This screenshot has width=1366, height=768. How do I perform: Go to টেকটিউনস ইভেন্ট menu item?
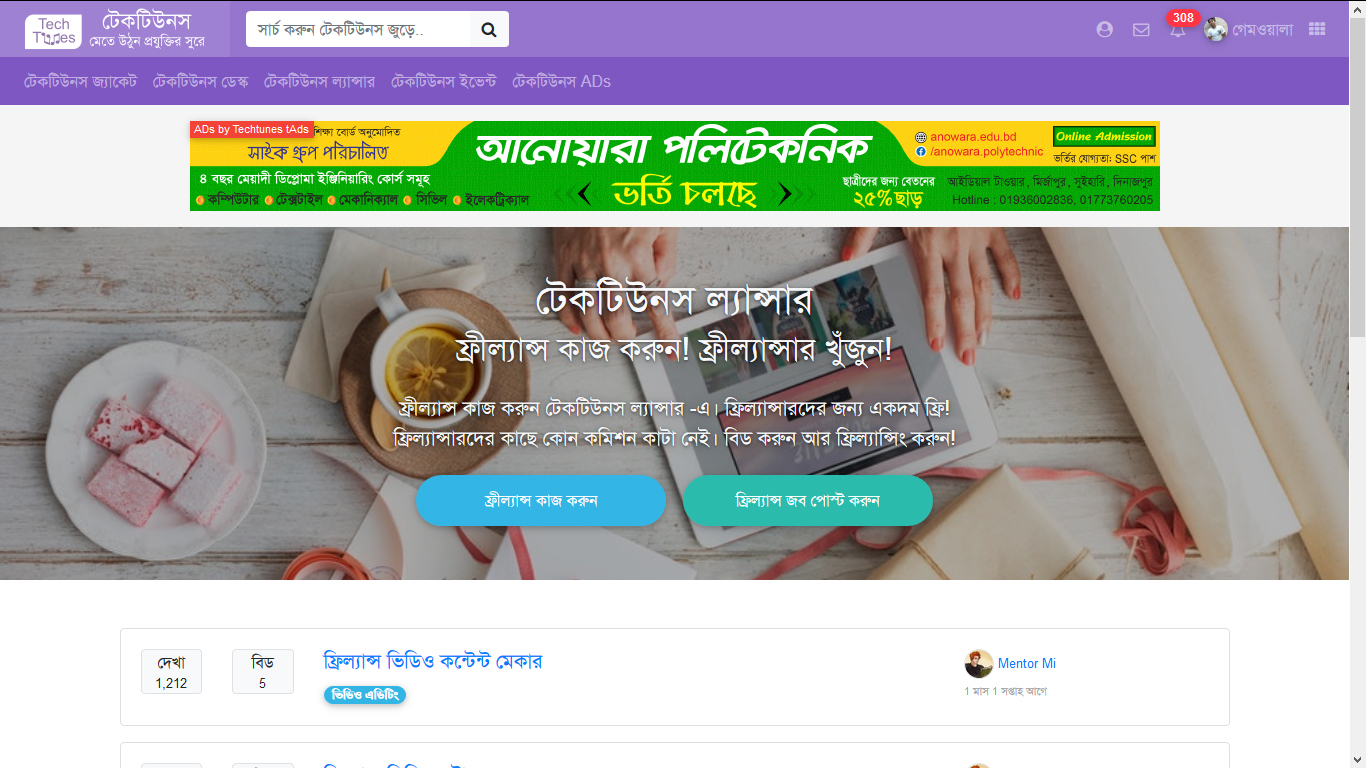tap(443, 81)
